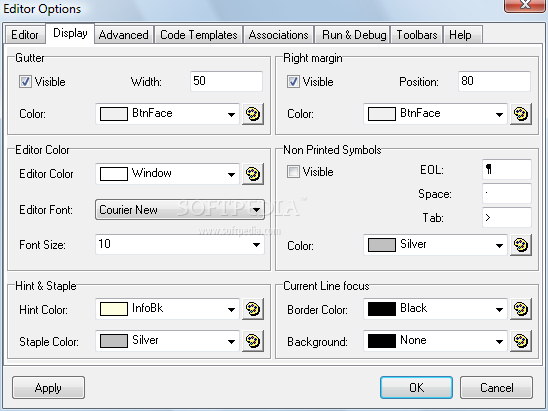548x411 pixels.
Task: Open palette for Hint Color
Action: (253, 309)
